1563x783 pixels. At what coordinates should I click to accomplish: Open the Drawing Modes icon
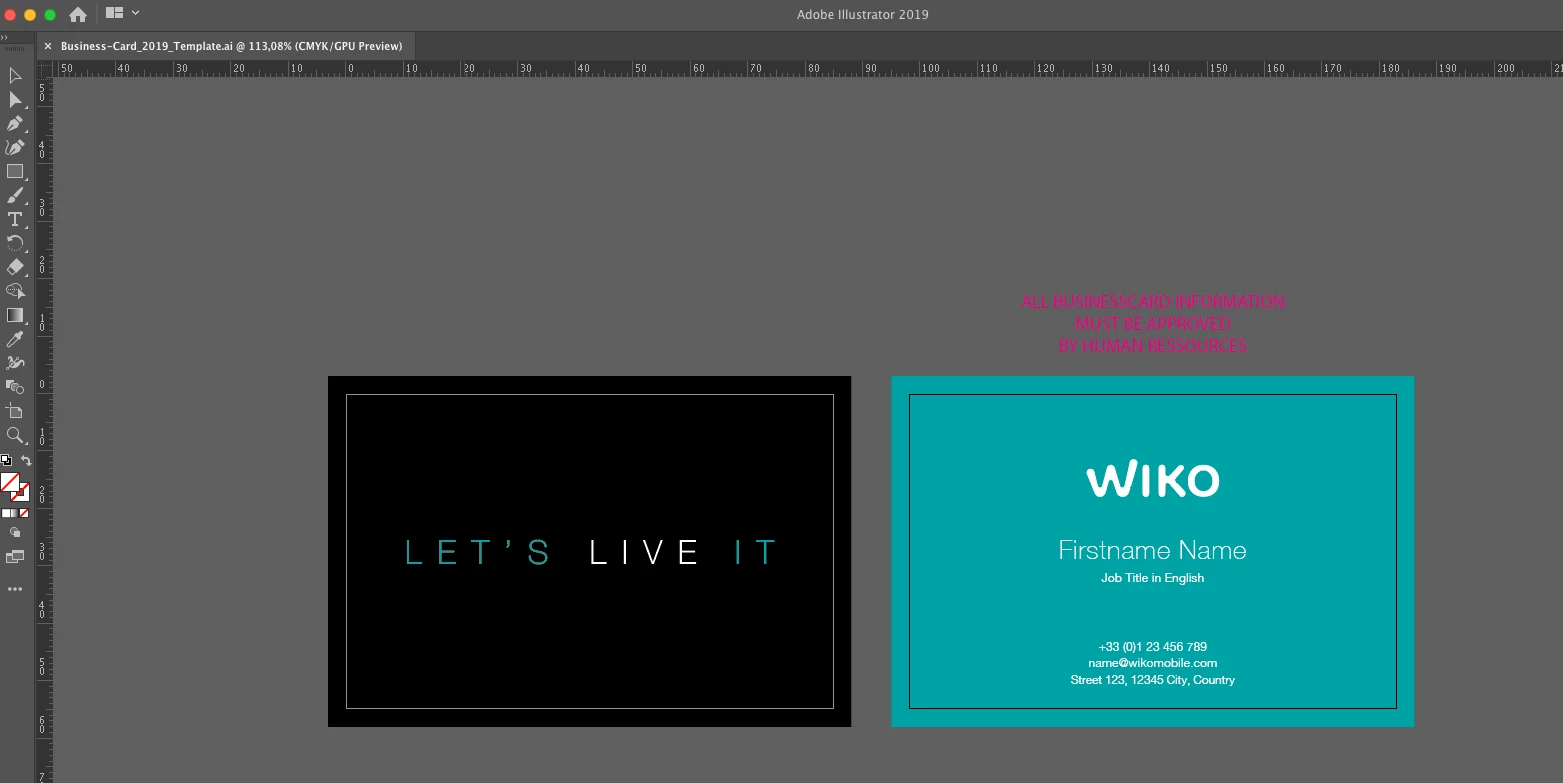pyautogui.click(x=15, y=533)
